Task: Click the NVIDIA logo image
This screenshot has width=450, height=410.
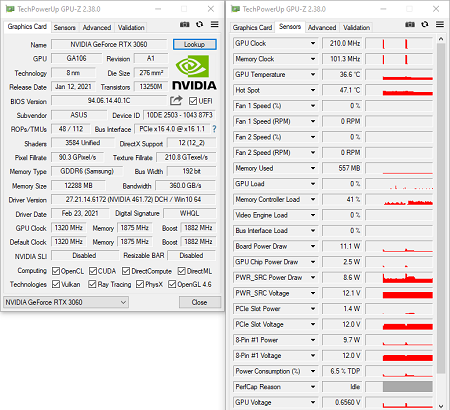Action: coord(194,72)
